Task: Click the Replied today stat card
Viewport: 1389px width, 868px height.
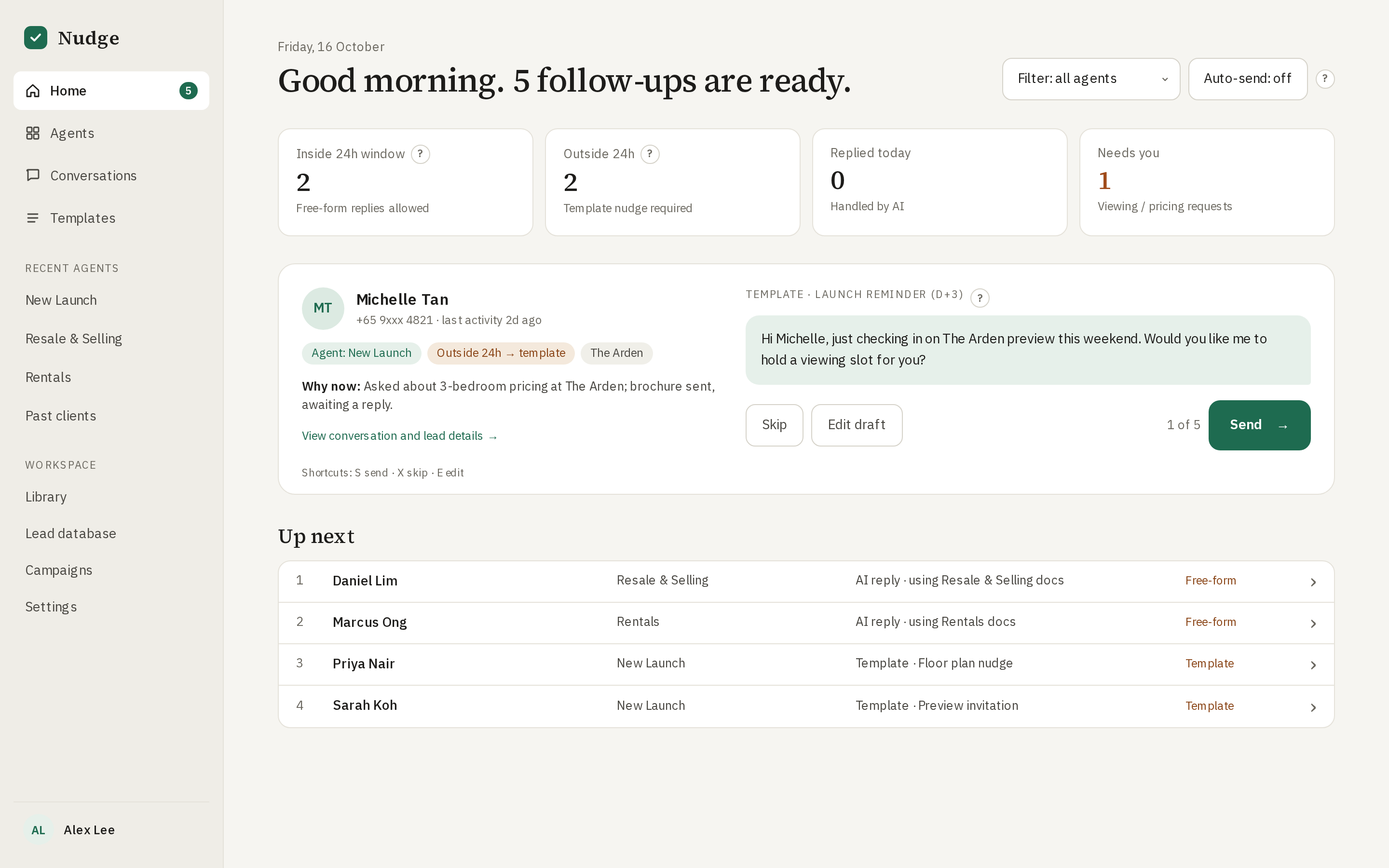Action: point(940,182)
